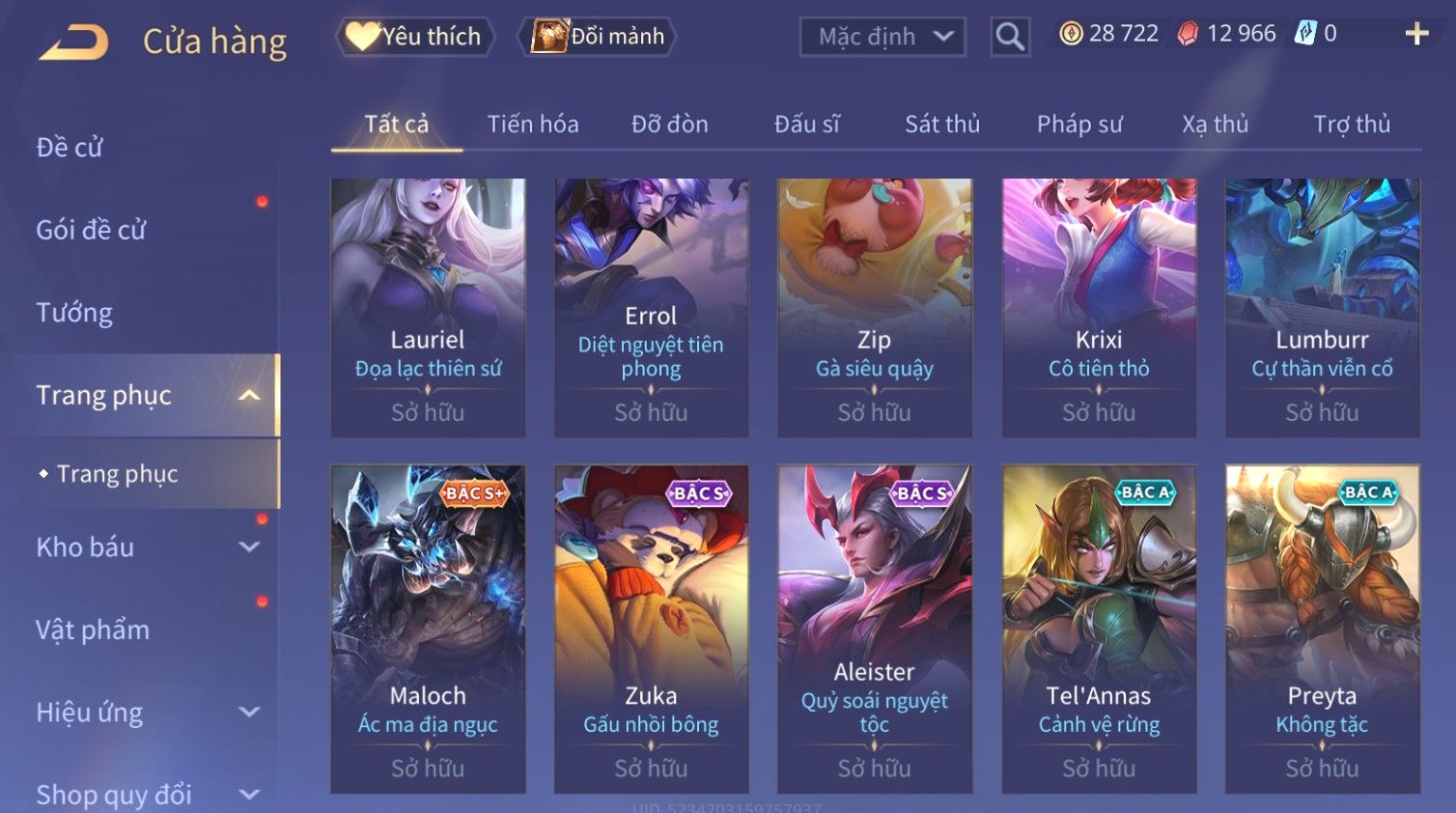Tap the red ruby currency icon

coord(1188,34)
